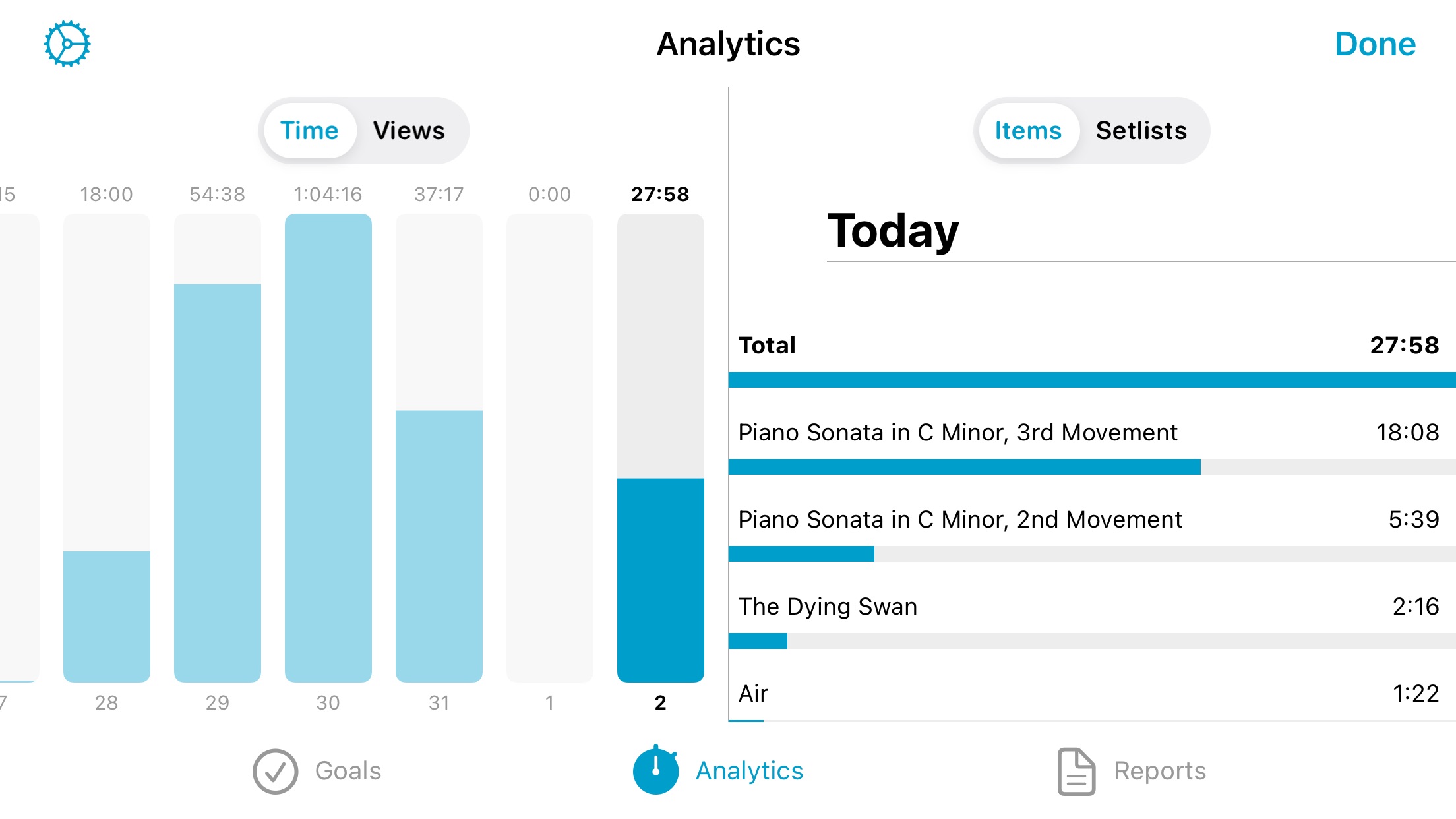Select the day 29 bar showing 54:38
Image resolution: width=1456 pixels, height=819 pixels.
click(218, 448)
